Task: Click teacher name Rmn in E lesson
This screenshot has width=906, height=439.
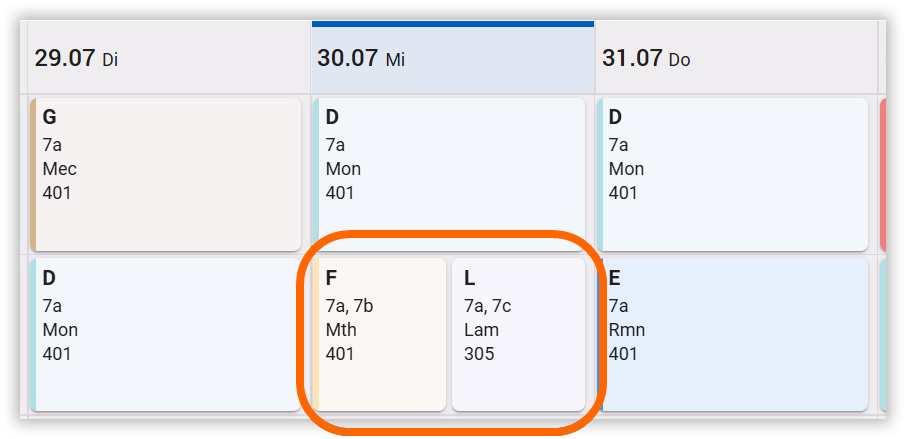Action: pos(626,330)
